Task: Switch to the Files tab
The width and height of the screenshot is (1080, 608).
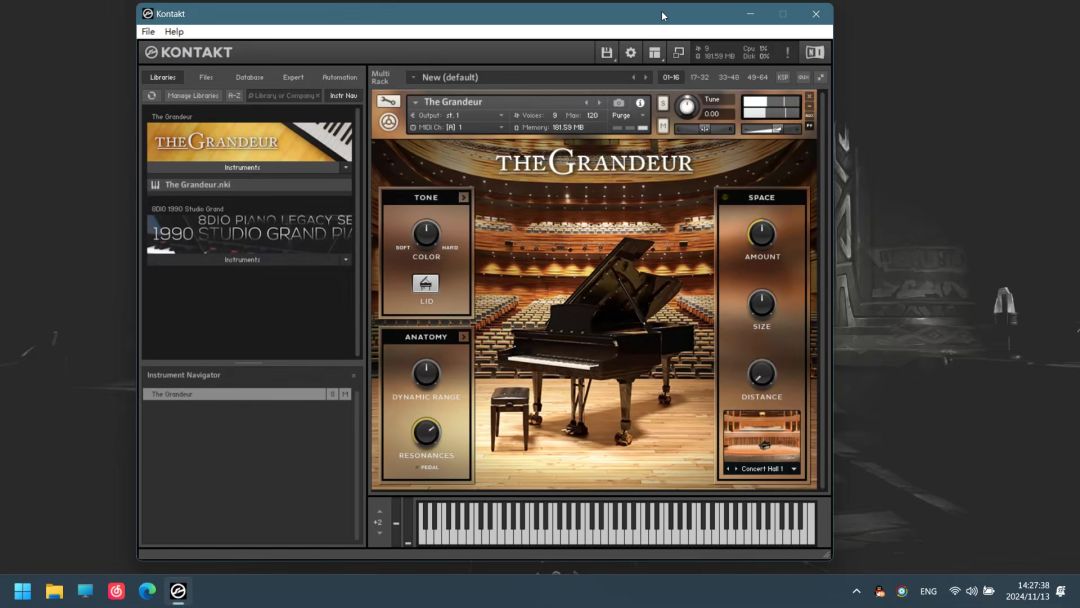Action: tap(206, 77)
